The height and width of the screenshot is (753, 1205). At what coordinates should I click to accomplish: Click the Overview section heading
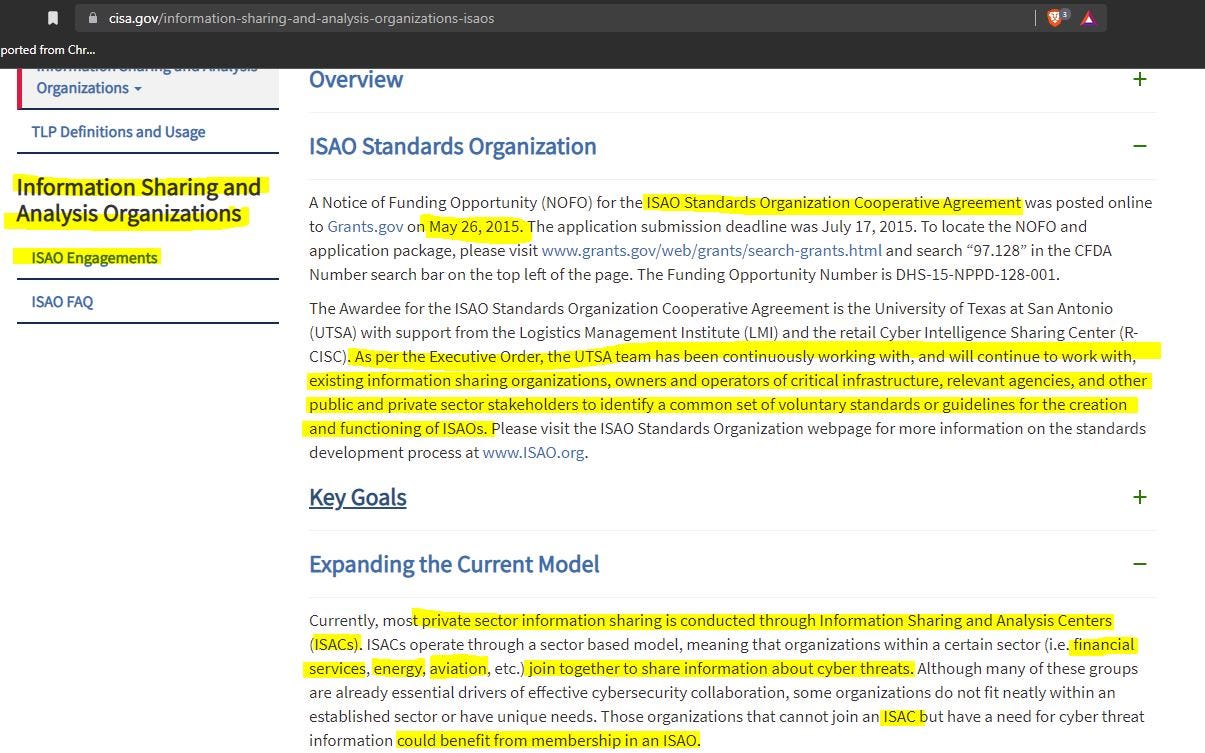356,79
